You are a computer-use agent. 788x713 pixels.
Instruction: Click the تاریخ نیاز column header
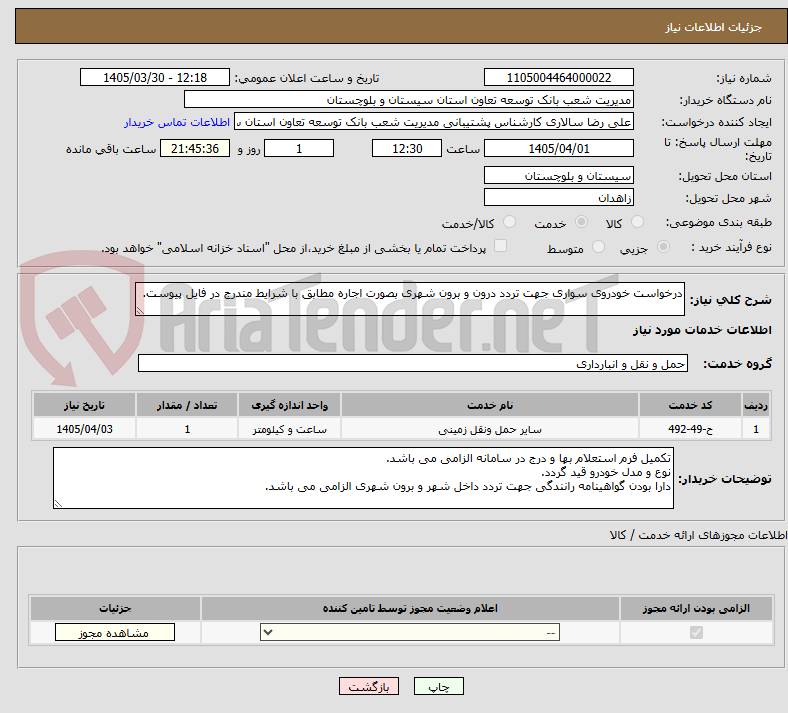pos(84,405)
